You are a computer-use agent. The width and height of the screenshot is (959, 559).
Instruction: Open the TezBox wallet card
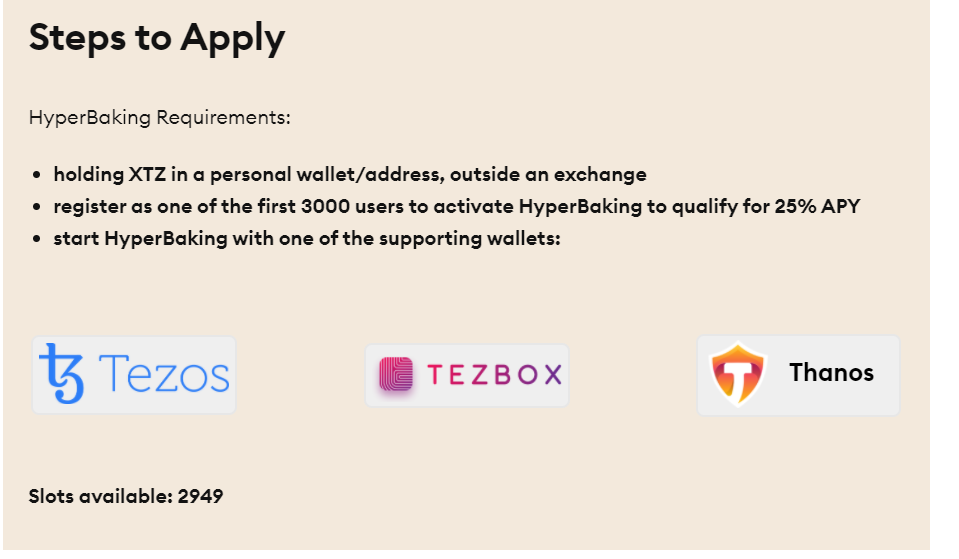pyautogui.click(x=467, y=375)
